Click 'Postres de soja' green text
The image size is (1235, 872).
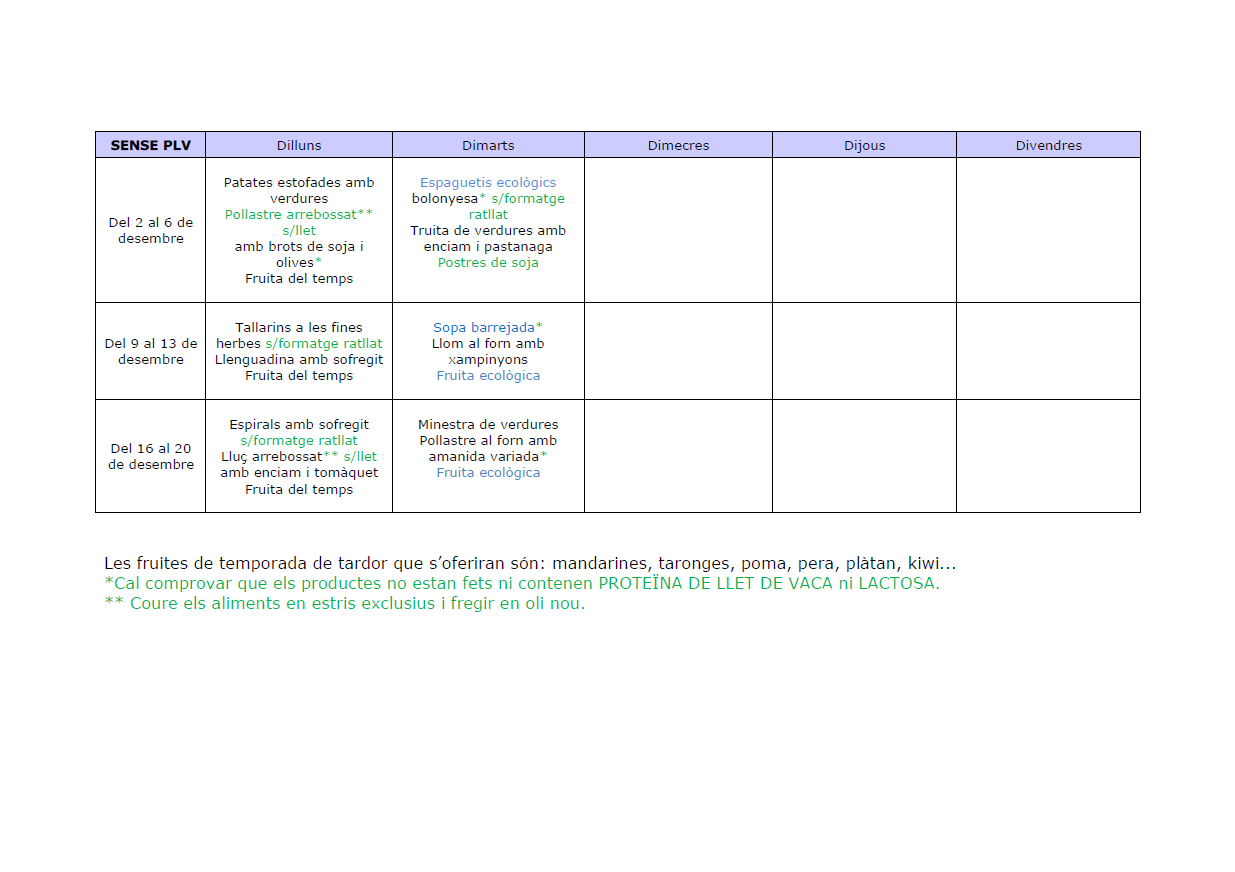[x=488, y=263]
